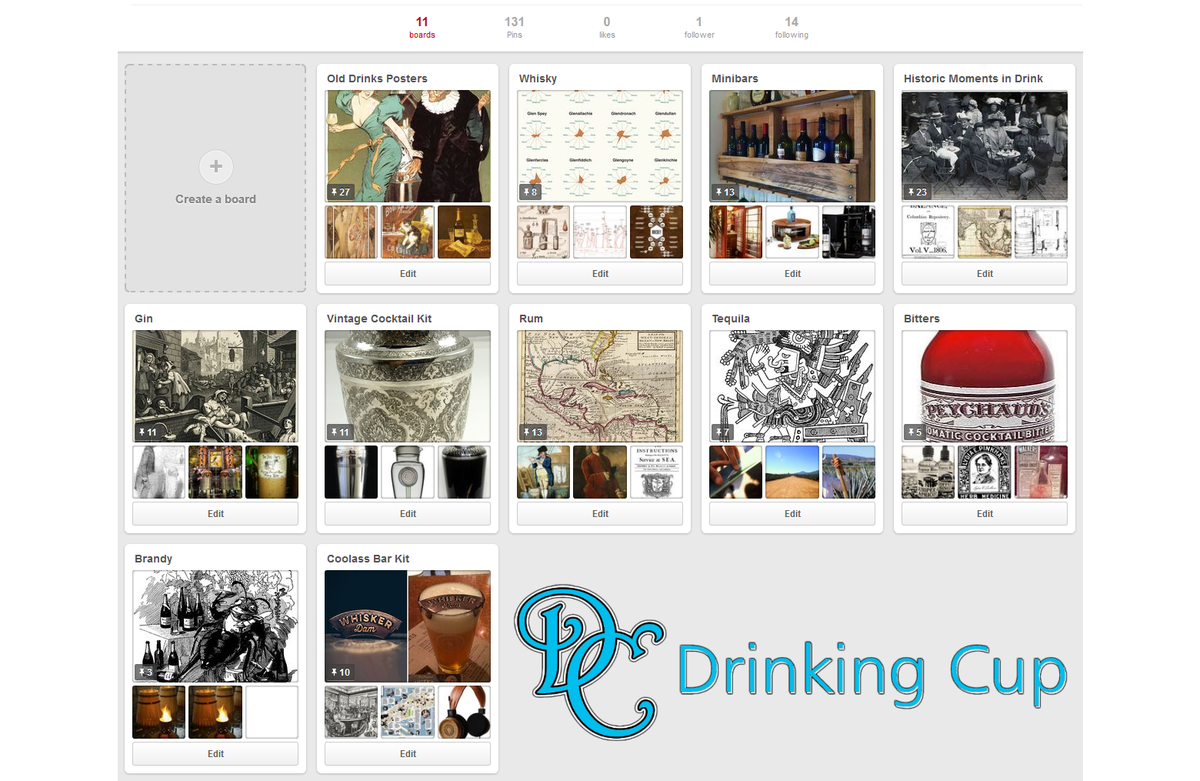This screenshot has width=1200, height=781.
Task: View the 0 likes tab
Action: 607,27
